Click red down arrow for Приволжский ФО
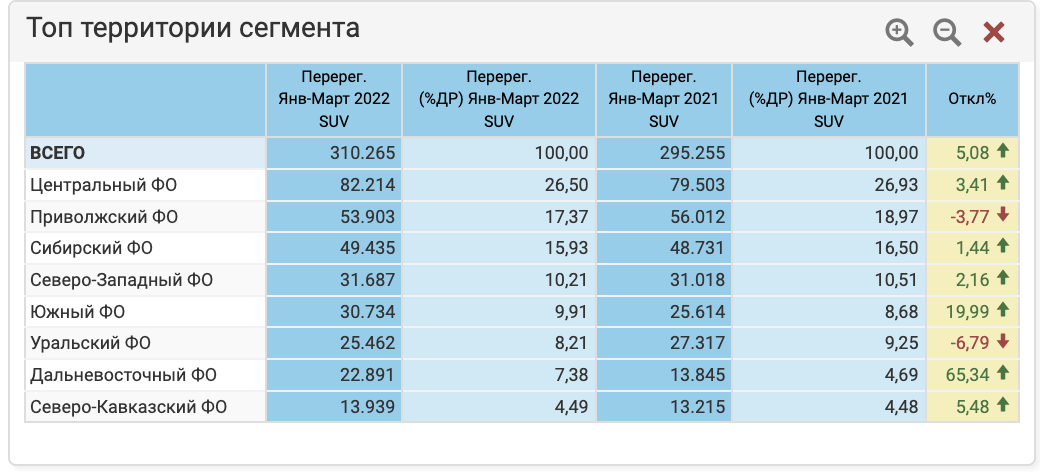 pos(1003,216)
